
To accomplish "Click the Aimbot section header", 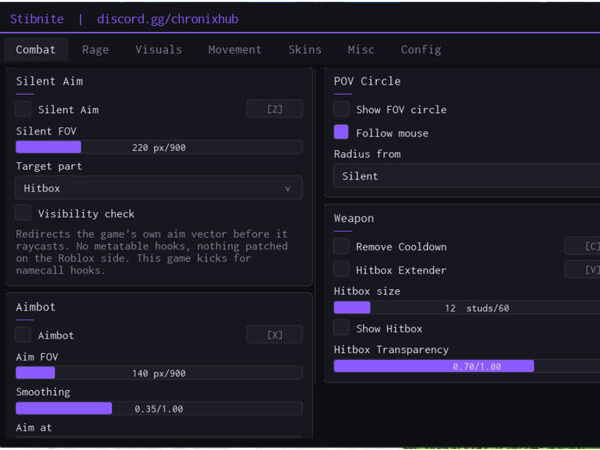I will (x=36, y=307).
